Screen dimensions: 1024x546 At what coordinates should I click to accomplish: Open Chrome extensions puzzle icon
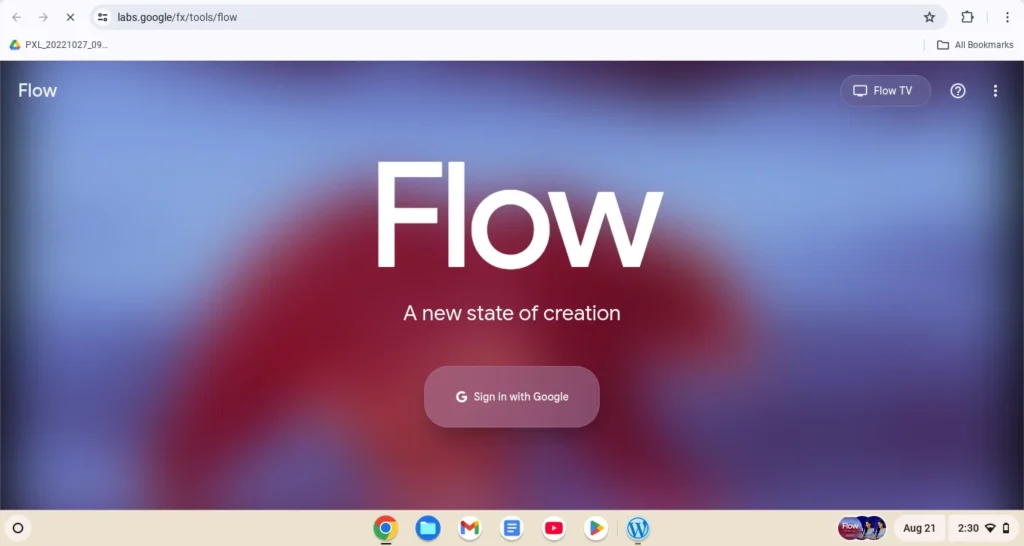coord(967,17)
